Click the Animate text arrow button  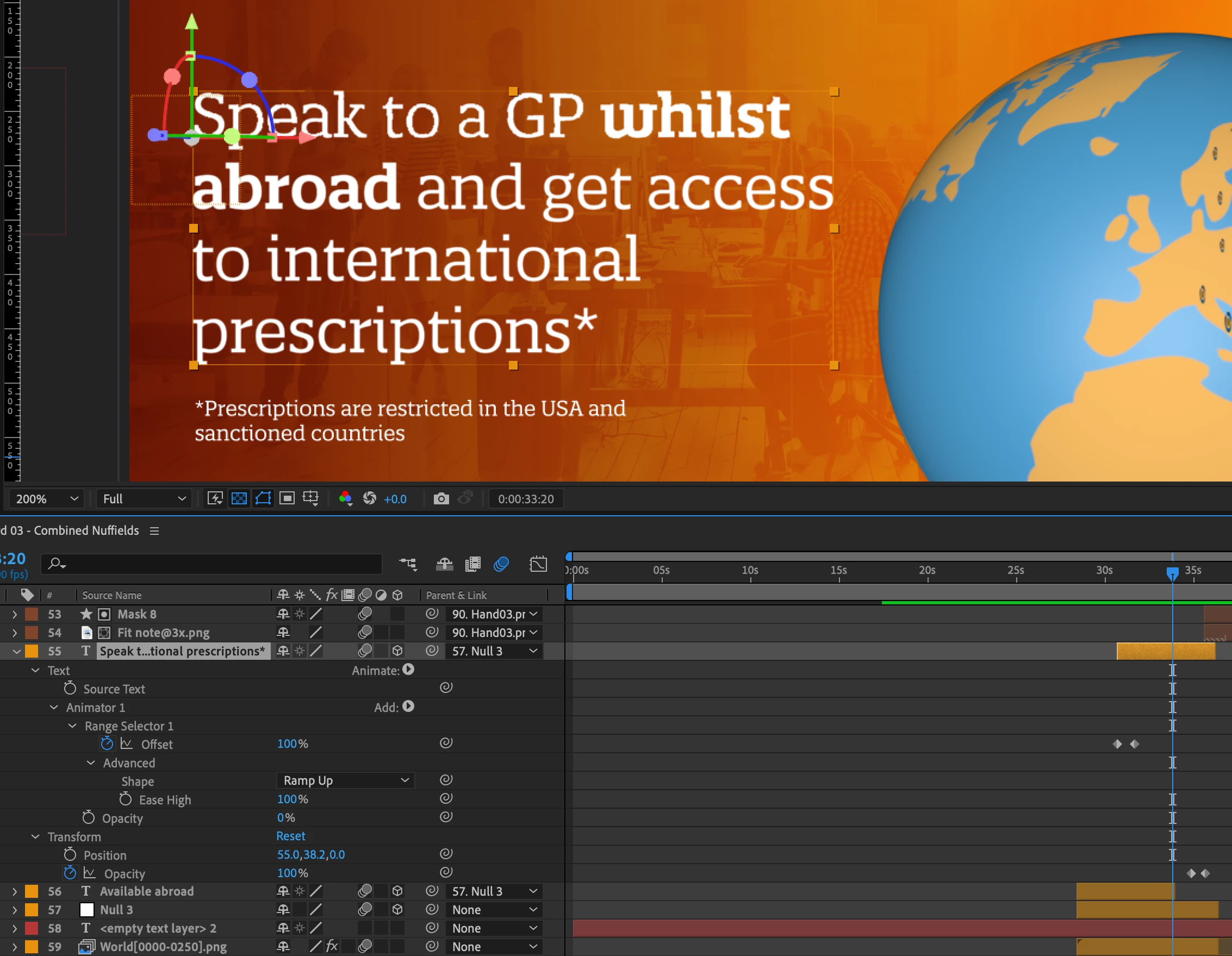(408, 670)
